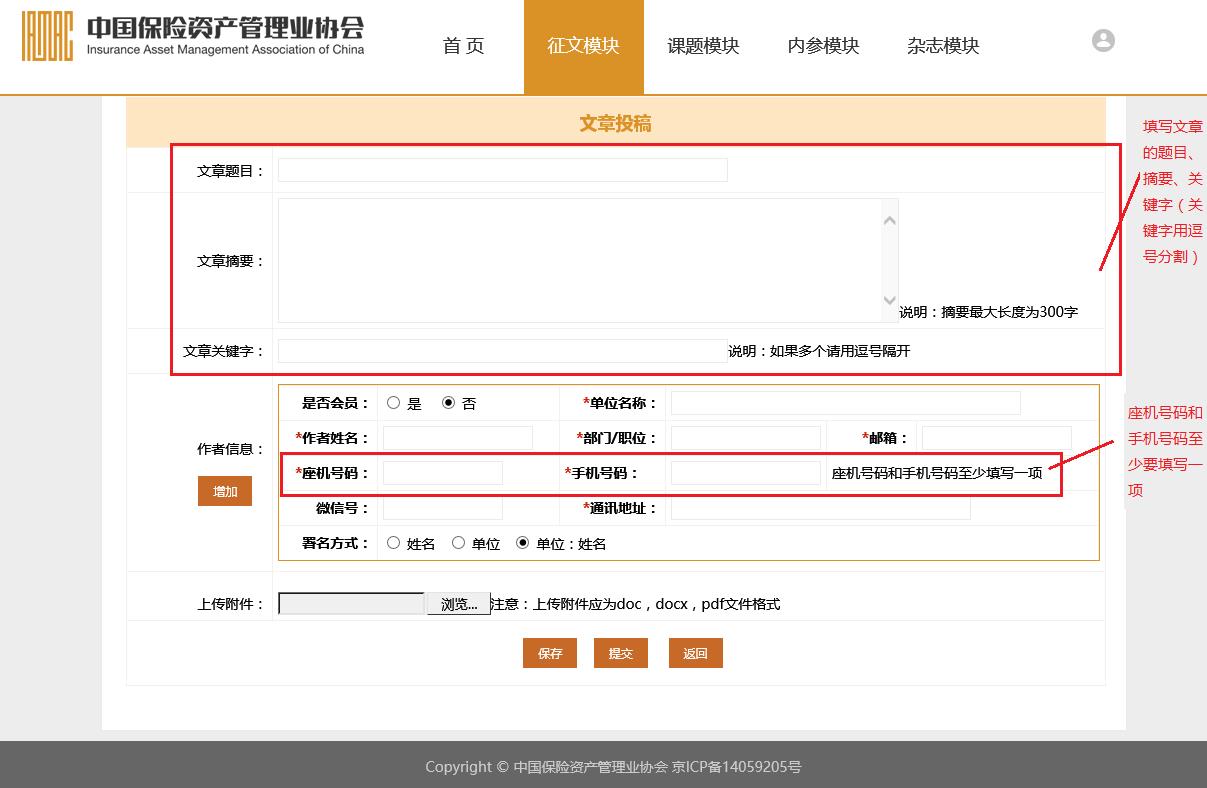Choose '单位：姓名' signature option
Image resolution: width=1207 pixels, height=788 pixels.
pyautogui.click(x=522, y=543)
